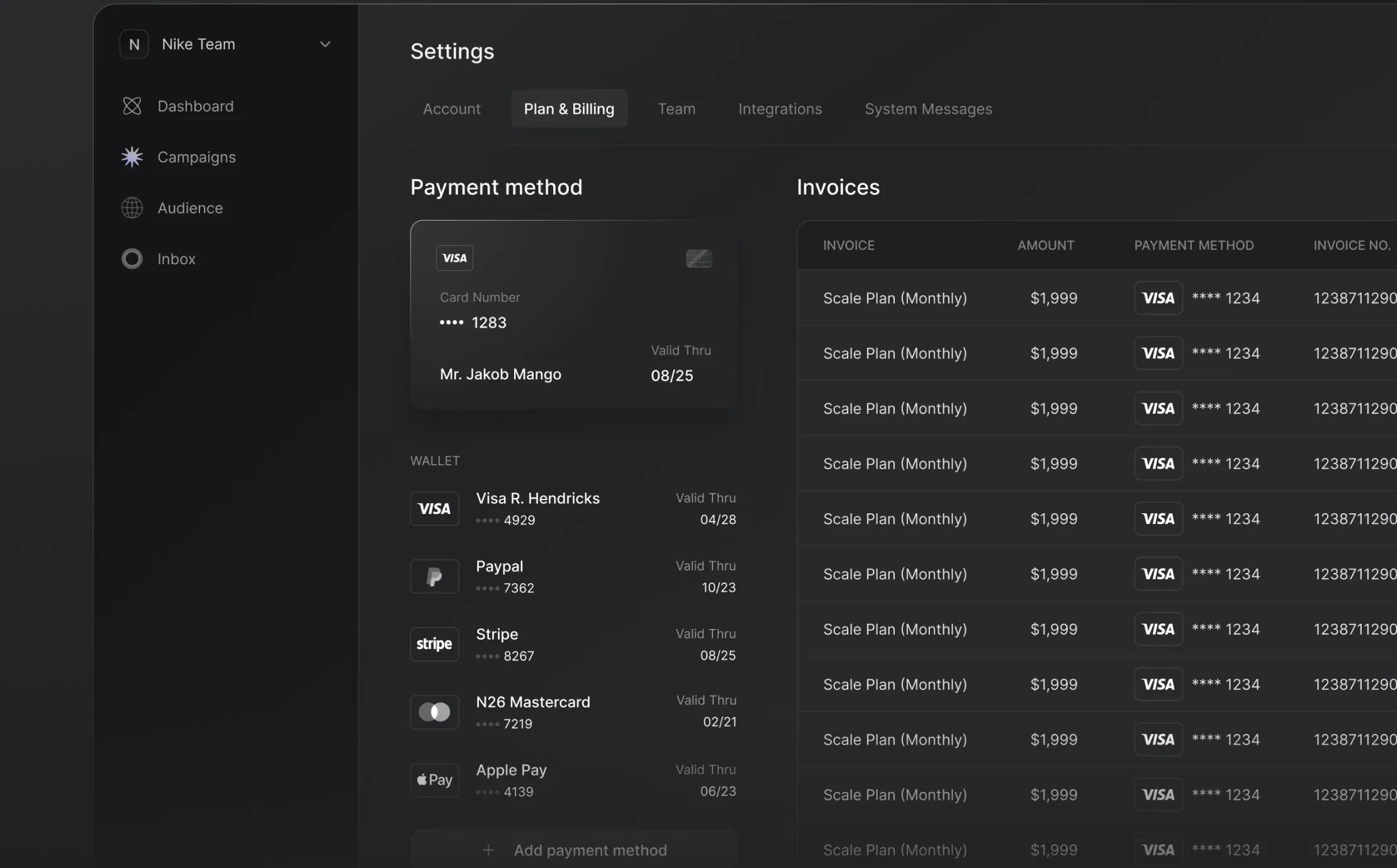1397x868 pixels.
Task: Sort by the PAYMENT METHOD column header
Action: pos(1194,245)
